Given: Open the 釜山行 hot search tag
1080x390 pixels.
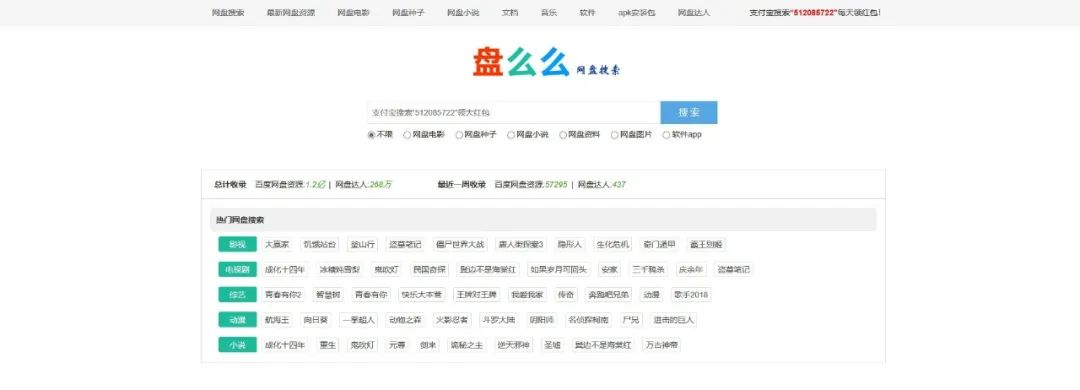Looking at the screenshot, I should [x=362, y=245].
